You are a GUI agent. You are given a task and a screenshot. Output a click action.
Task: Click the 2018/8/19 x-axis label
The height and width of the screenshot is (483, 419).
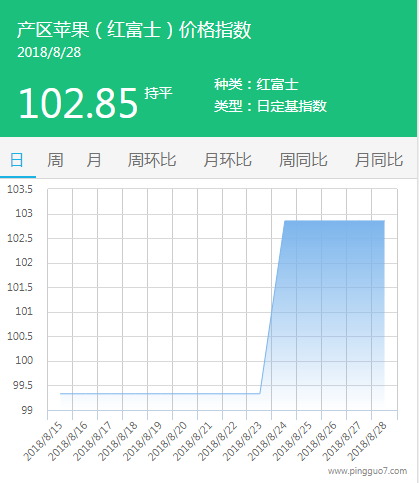pyautogui.click(x=143, y=441)
